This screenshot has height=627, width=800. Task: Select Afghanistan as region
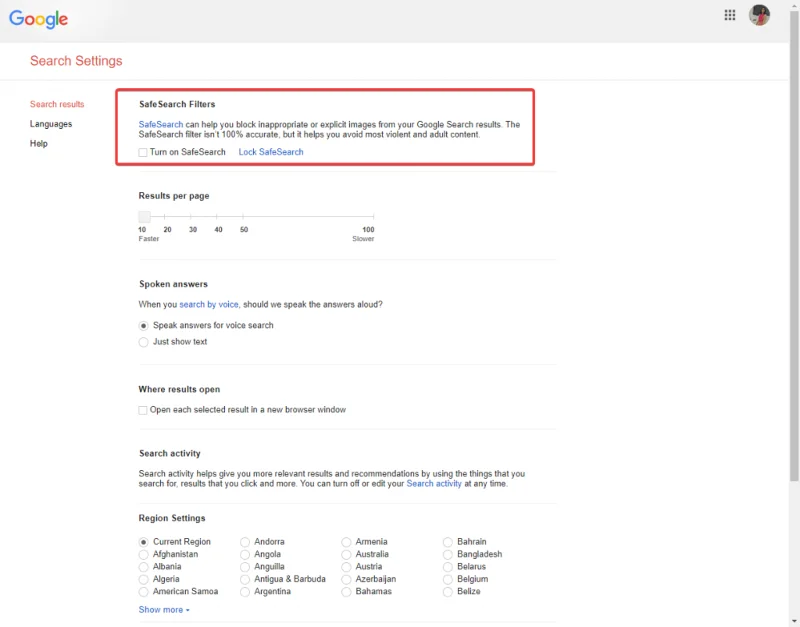click(143, 554)
